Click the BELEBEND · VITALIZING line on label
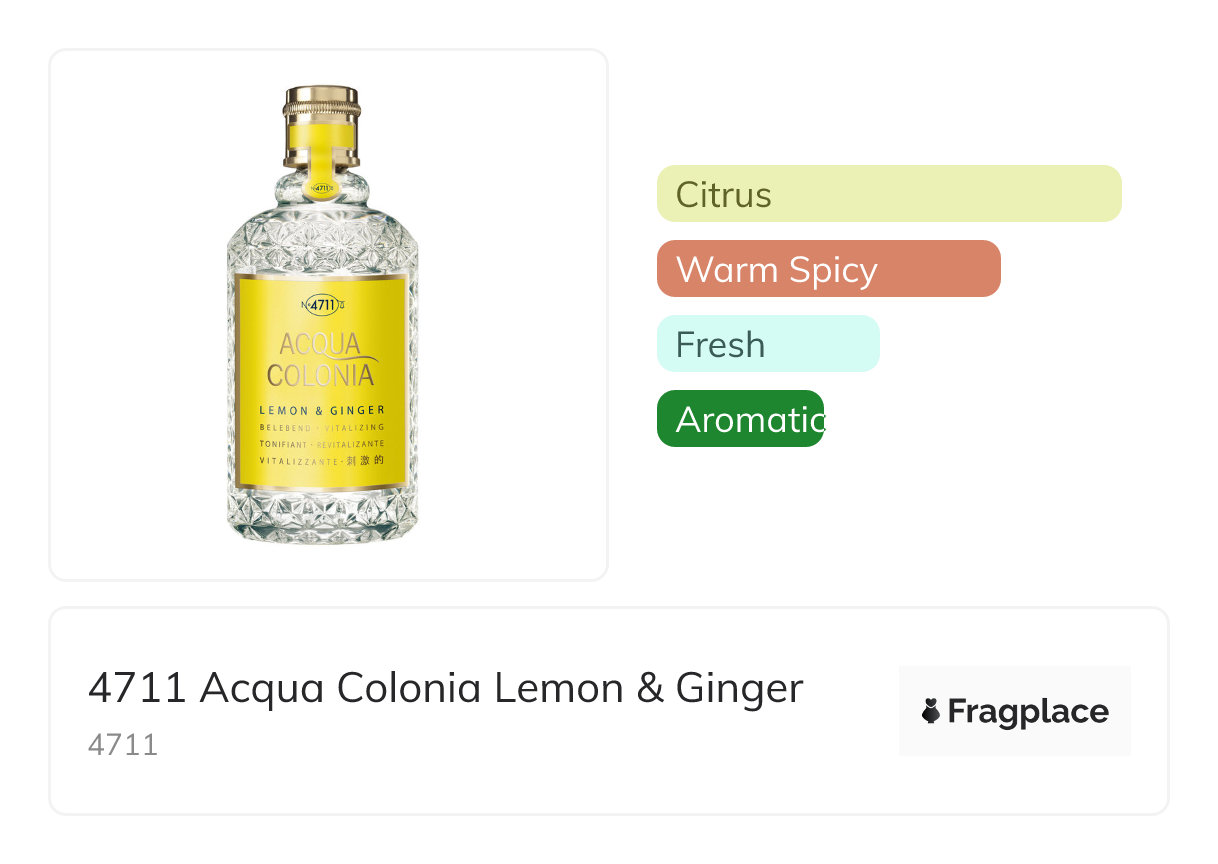This screenshot has height=864, width=1218. click(x=321, y=427)
